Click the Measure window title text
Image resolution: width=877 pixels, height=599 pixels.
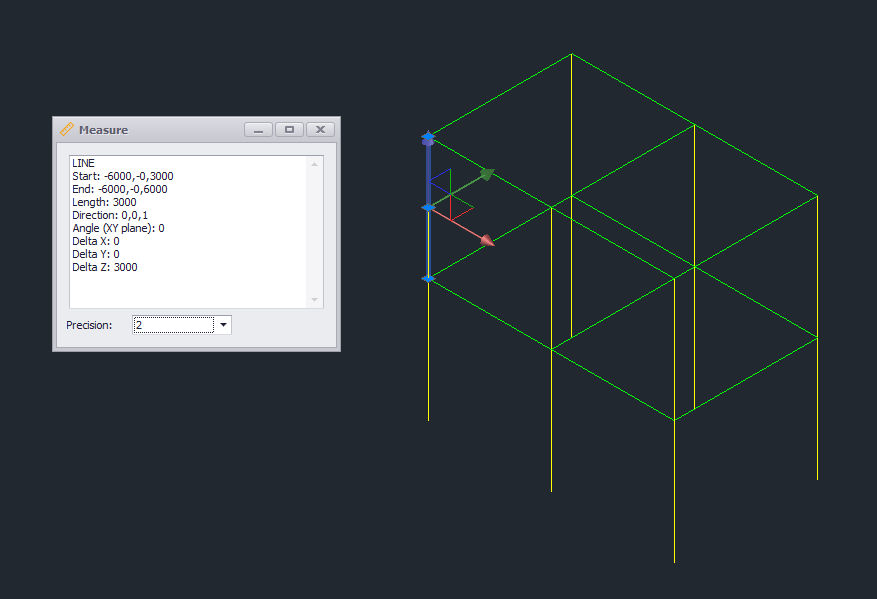(103, 130)
